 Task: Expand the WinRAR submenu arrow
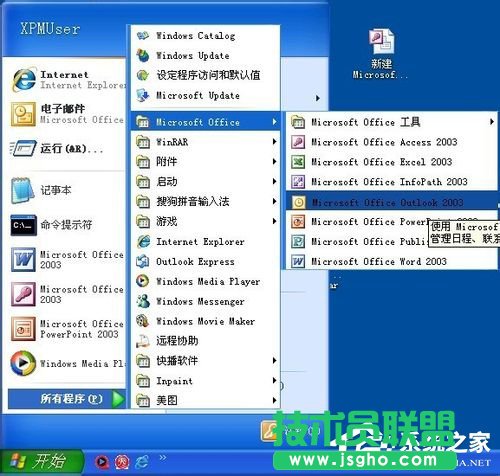tap(274, 142)
